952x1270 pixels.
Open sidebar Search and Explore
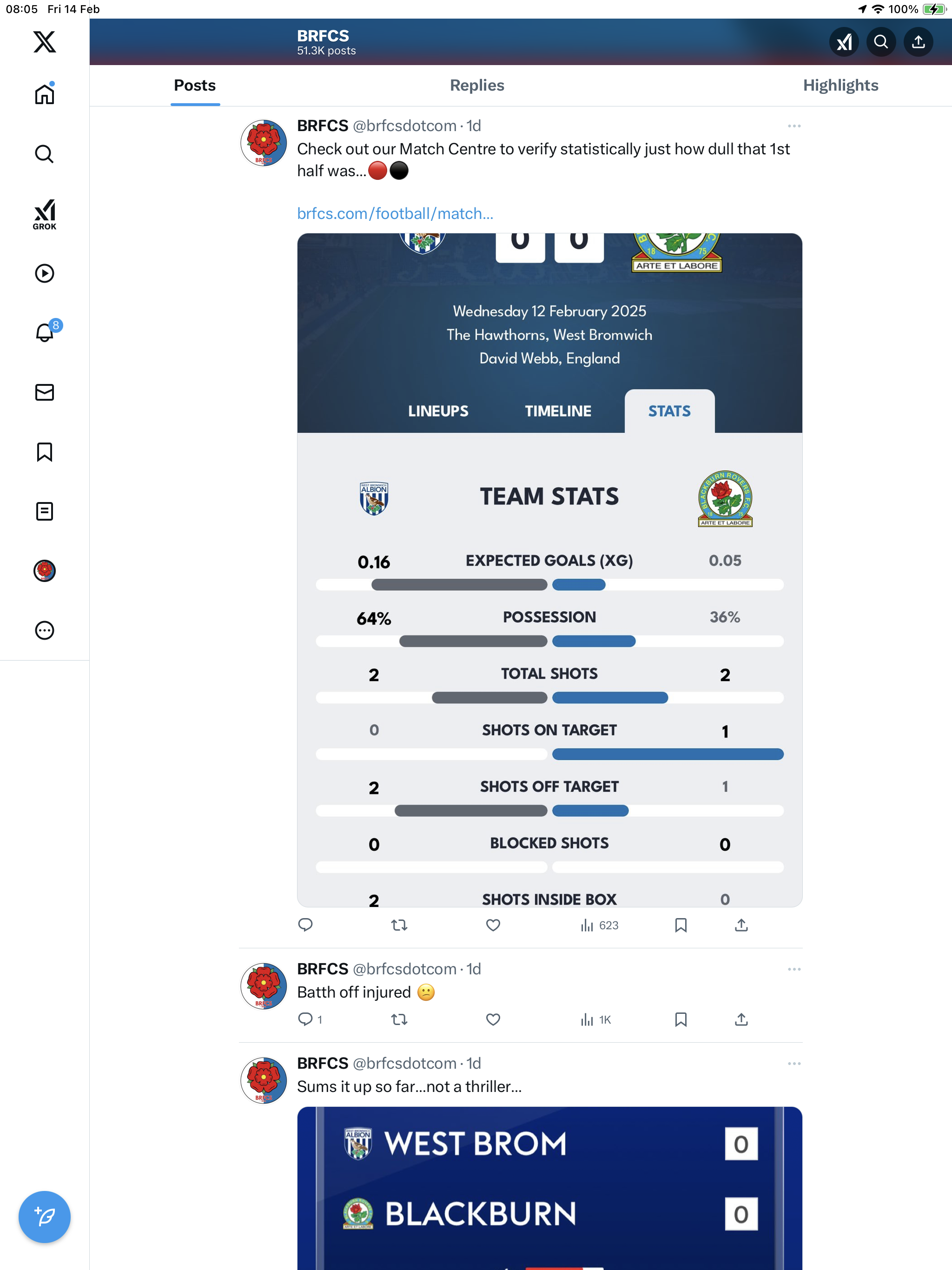44,154
